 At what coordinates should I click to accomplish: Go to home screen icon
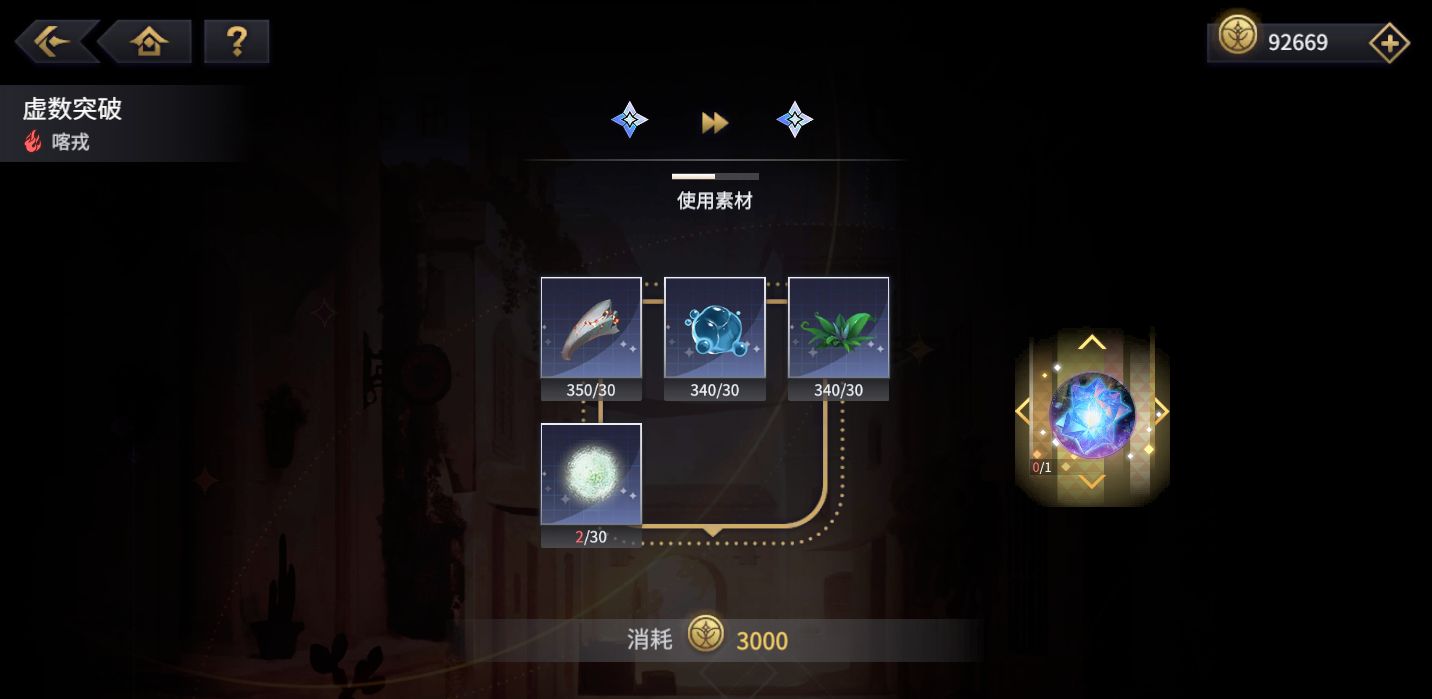pos(147,41)
